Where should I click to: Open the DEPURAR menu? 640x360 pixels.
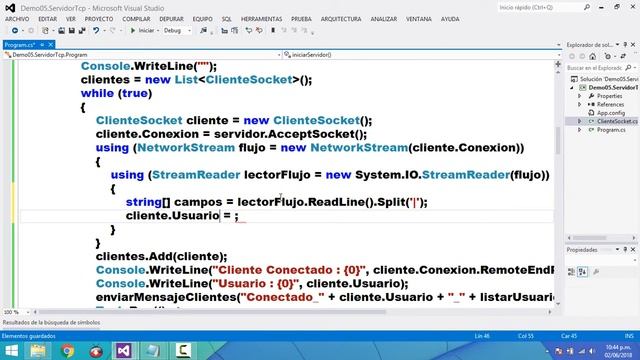171,19
